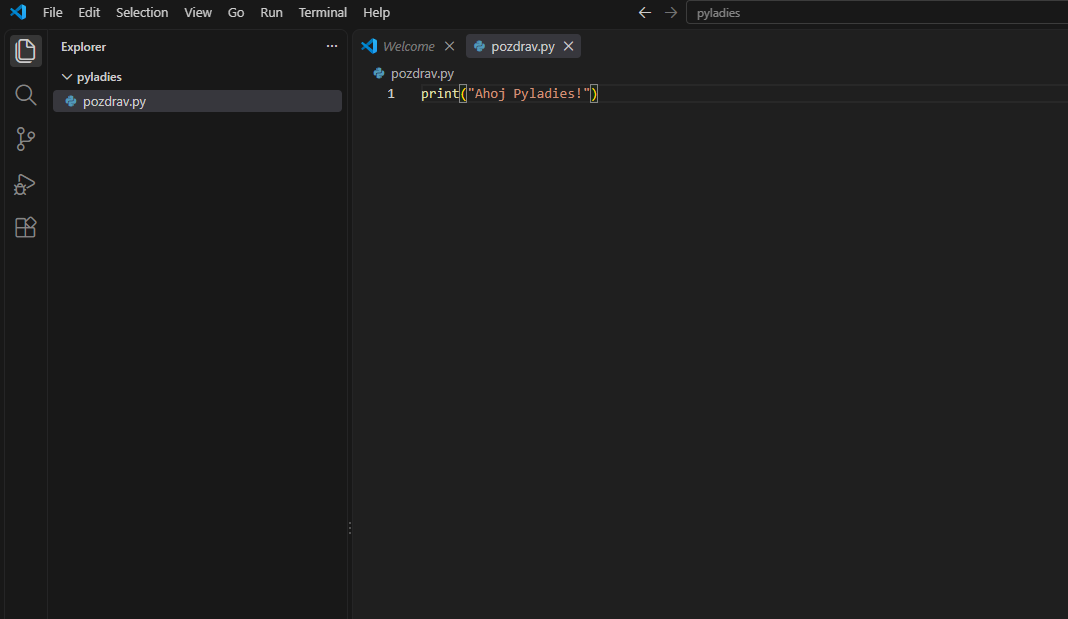Screen dimensions: 1068x619
Task: Click the pyladies command center search box
Action: tap(877, 12)
